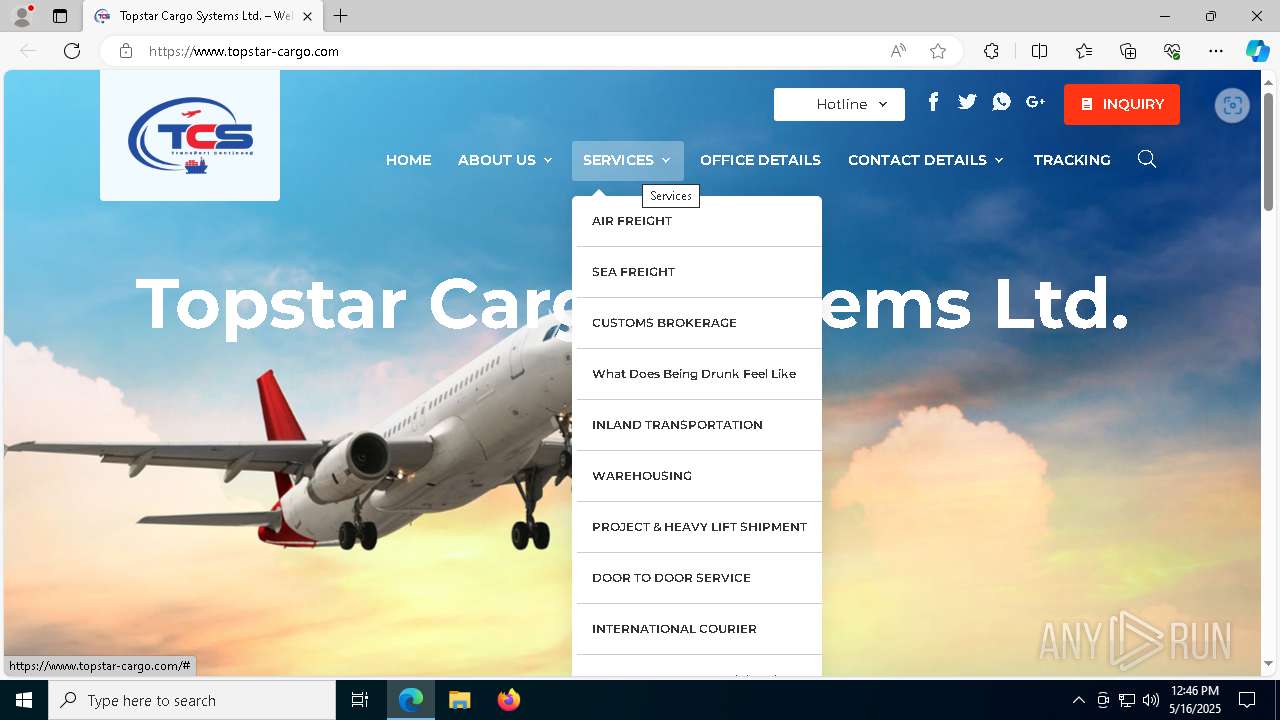This screenshot has height=720, width=1280.
Task: Open browser extensions puzzle icon
Action: tap(991, 51)
